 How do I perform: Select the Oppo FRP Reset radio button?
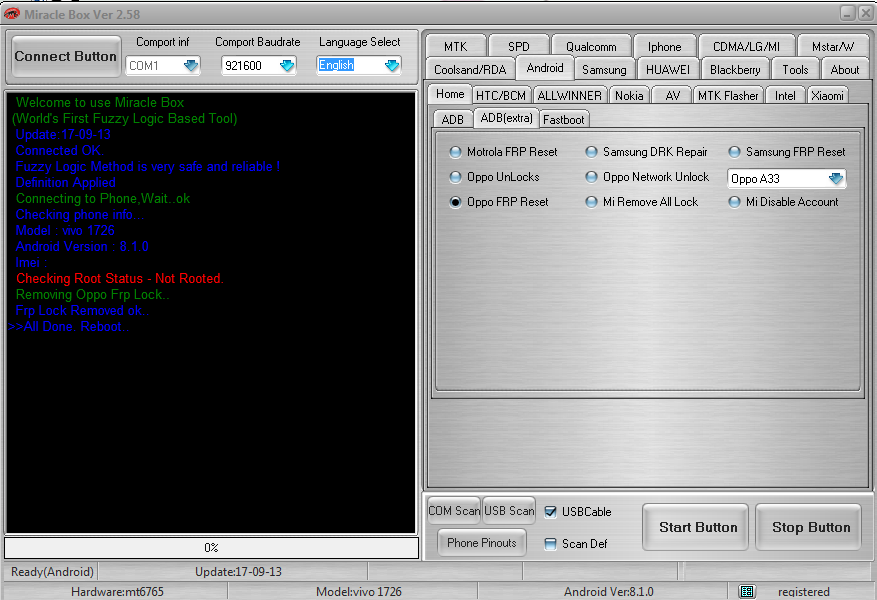coord(456,202)
